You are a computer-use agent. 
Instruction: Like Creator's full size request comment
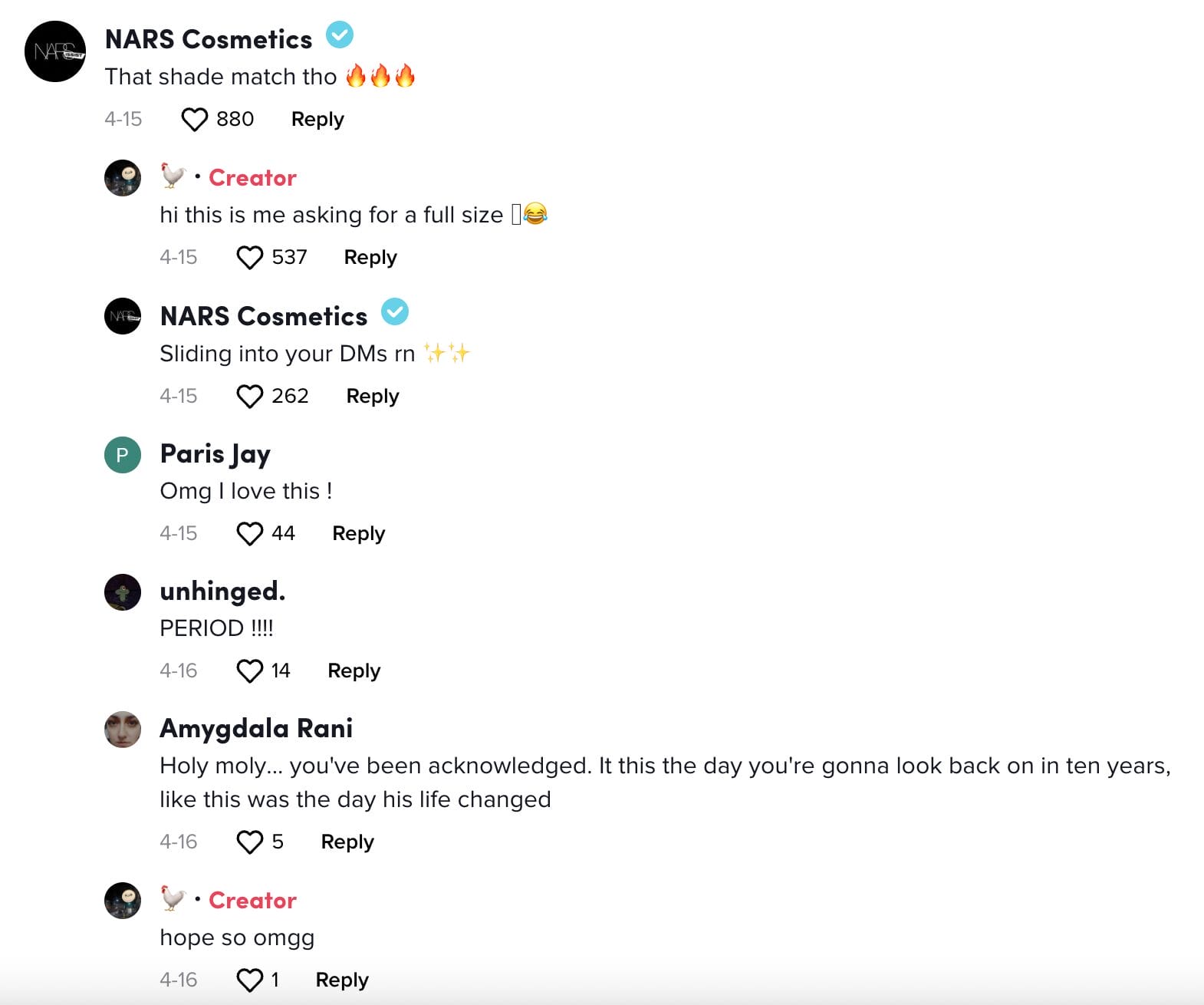[249, 258]
